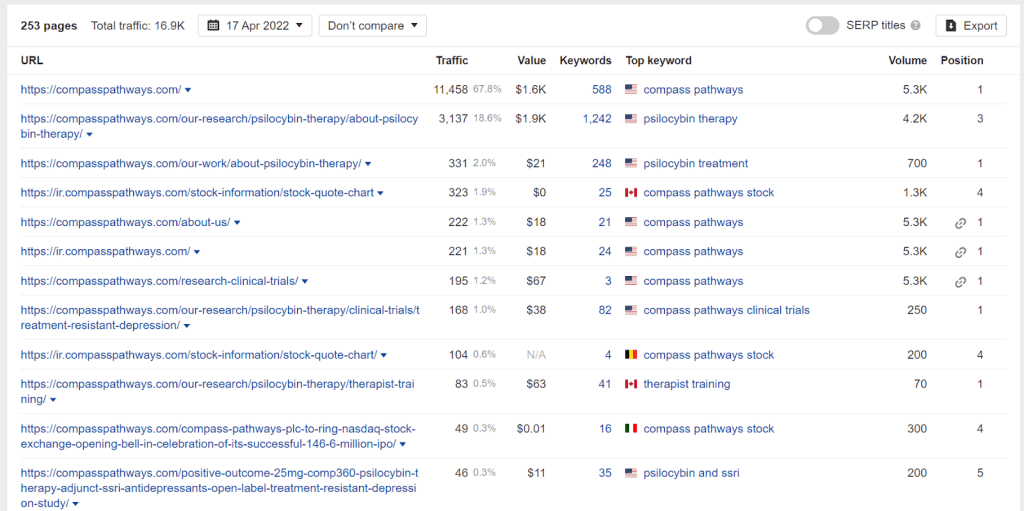Image resolution: width=1024 pixels, height=511 pixels.
Task: Open the help icon beside SERP titles
Action: (916, 25)
